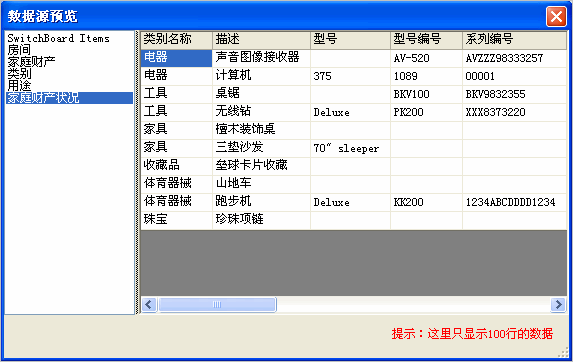573x362 pixels.
Task: Click scroll left arrow of horizontal scrollbar
Action: [149, 304]
